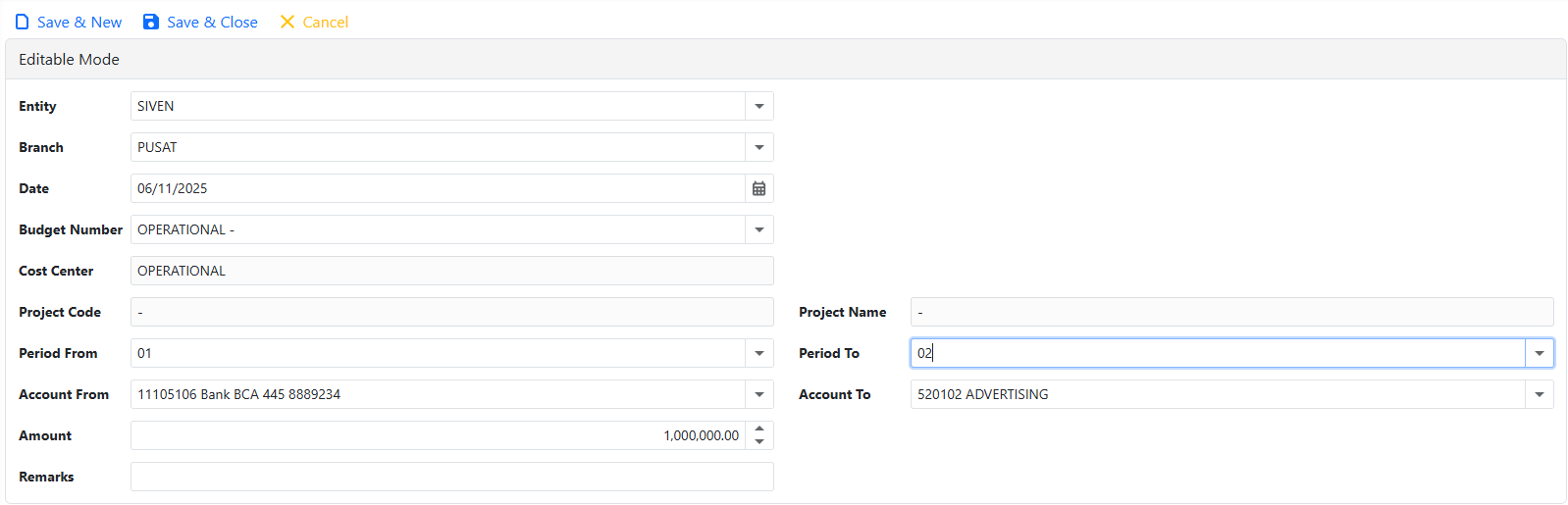Click the Account From field Bank BCA
The image size is (1568, 505).
click(x=438, y=394)
